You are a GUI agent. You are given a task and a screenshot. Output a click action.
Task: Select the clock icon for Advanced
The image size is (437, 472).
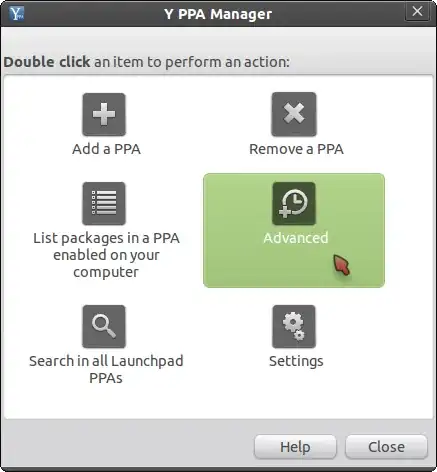point(294,203)
